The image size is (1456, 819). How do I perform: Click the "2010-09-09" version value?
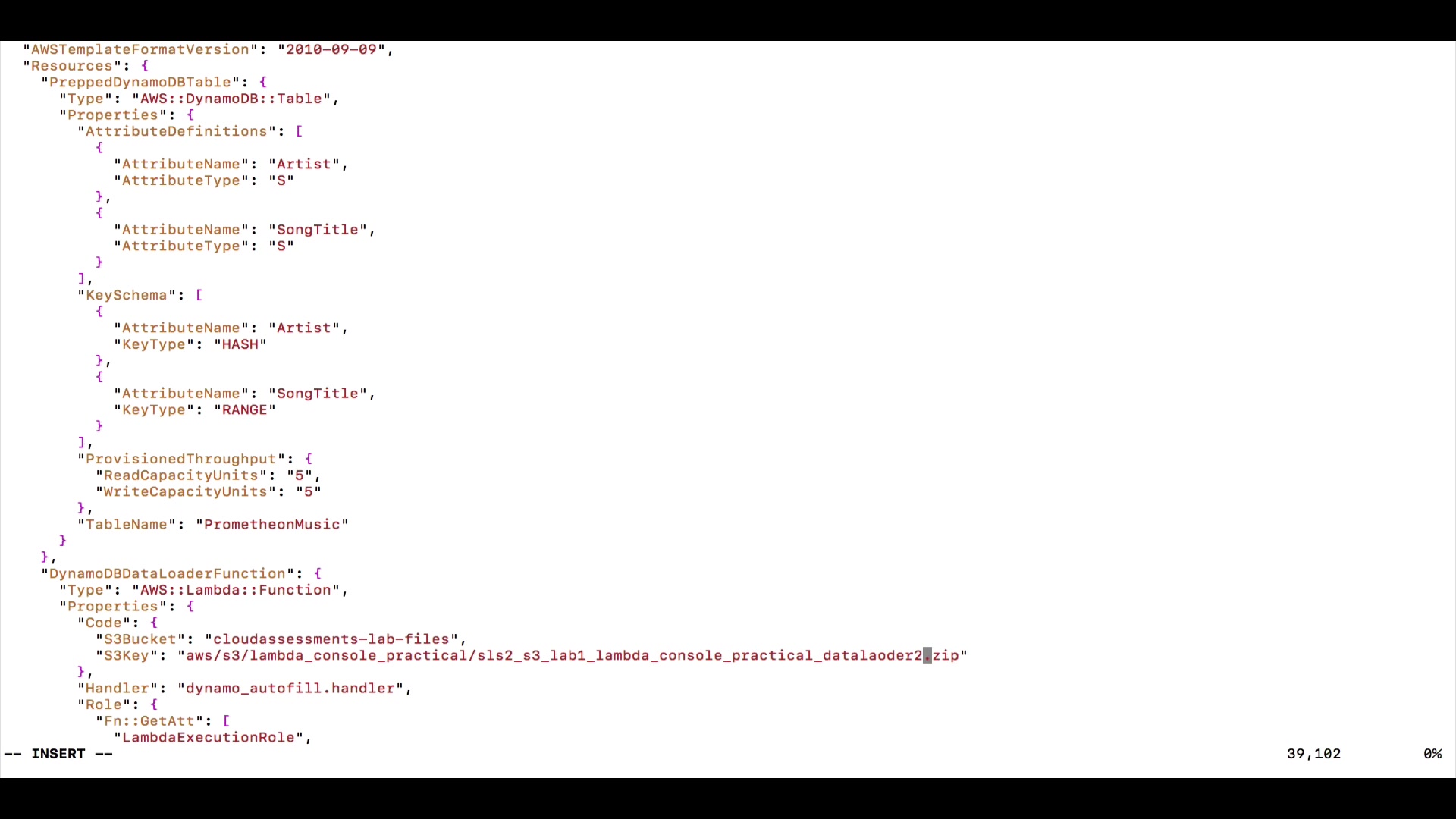click(331, 49)
